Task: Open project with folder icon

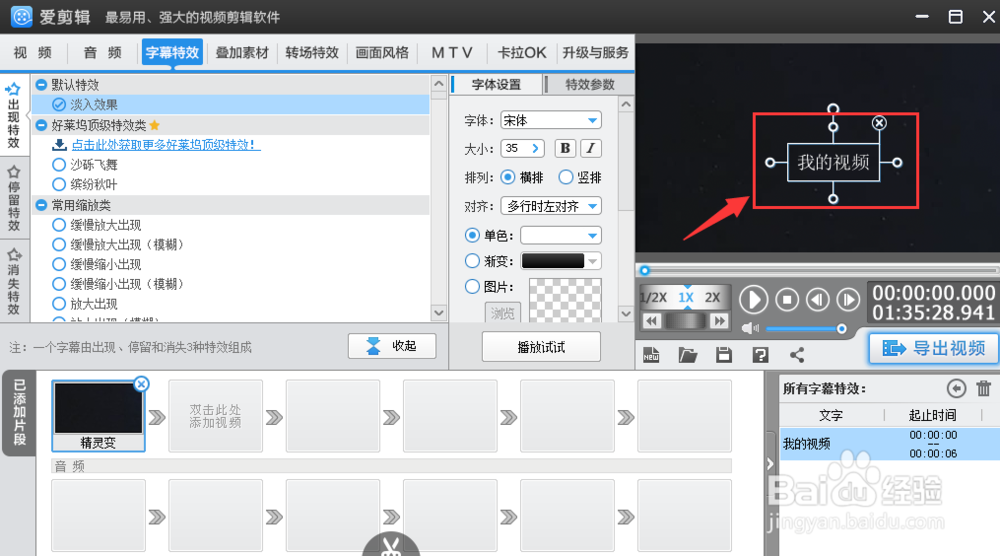Action: (688, 355)
